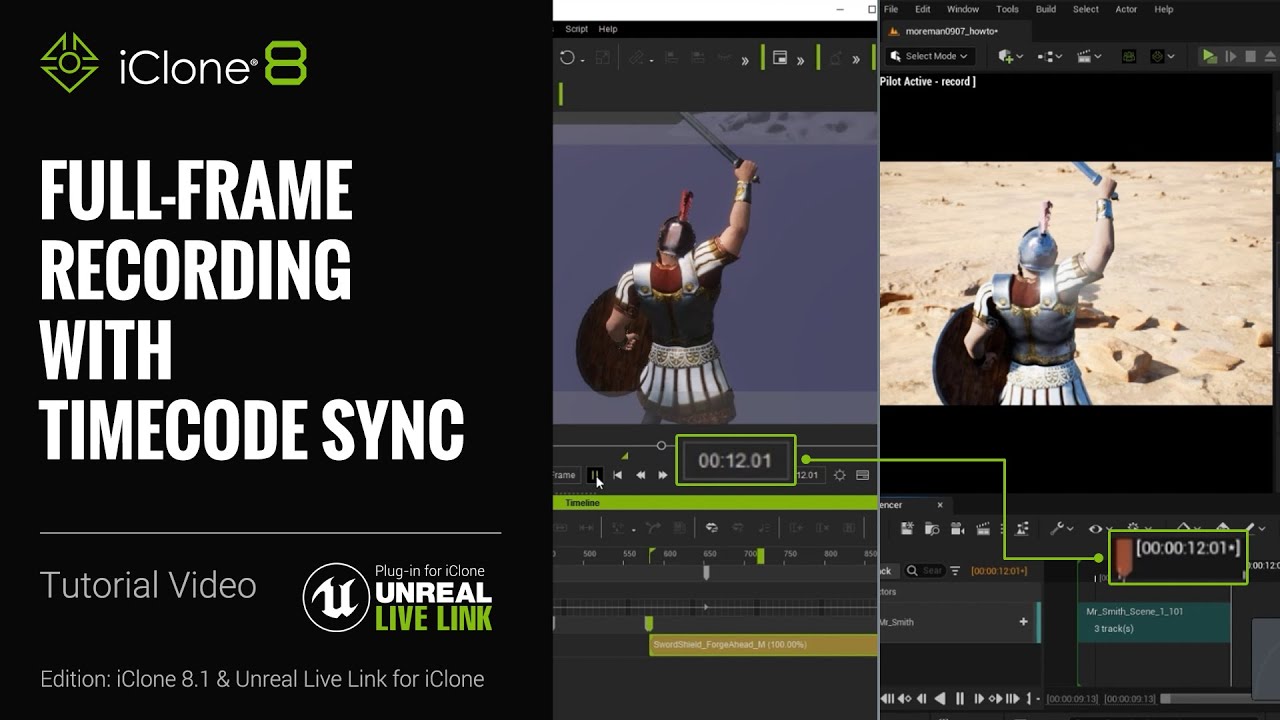Jump to Sequencer end
Viewport: 1280px width, 720px height.
[x=1012, y=699]
